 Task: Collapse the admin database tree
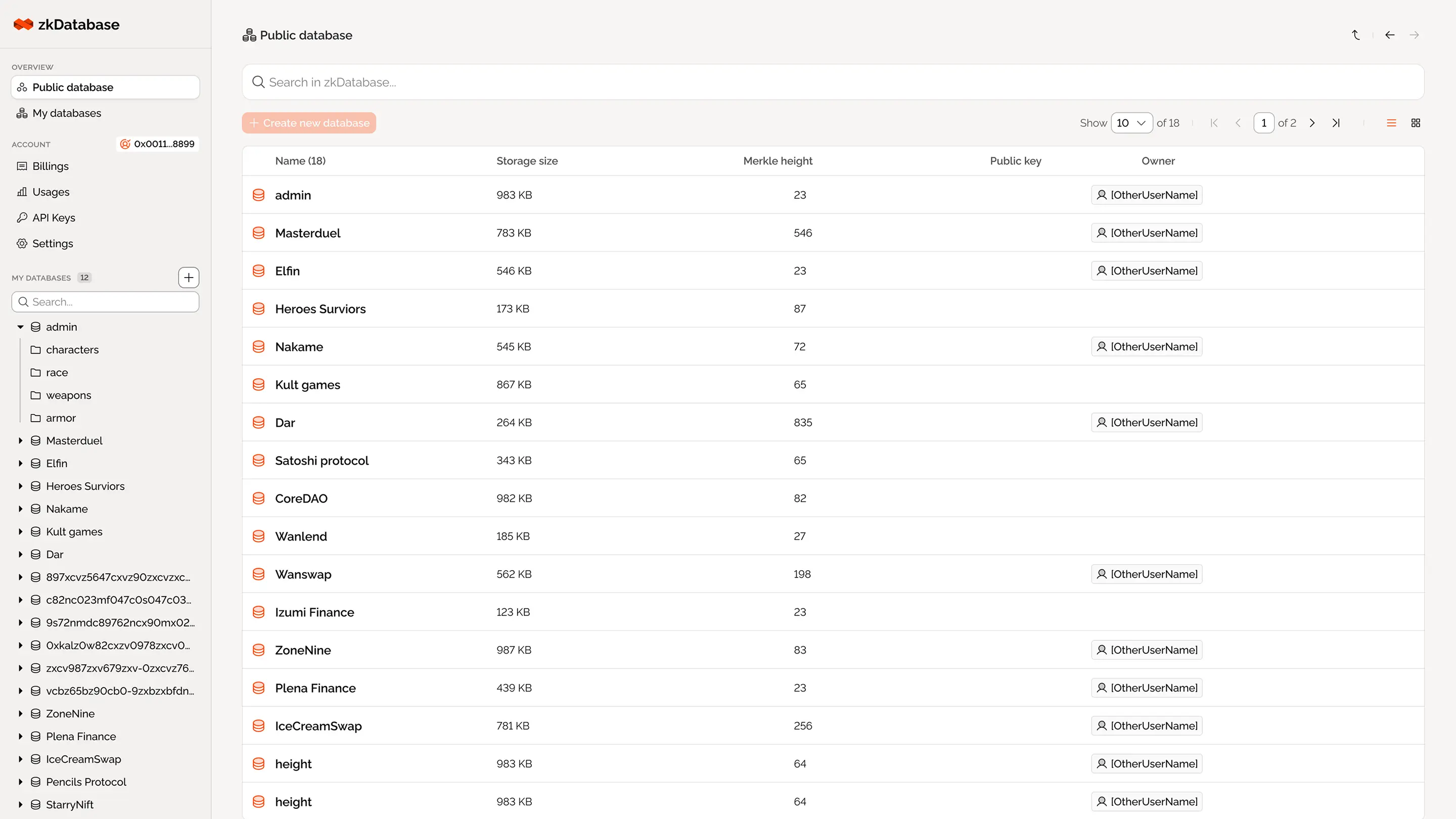(20, 327)
